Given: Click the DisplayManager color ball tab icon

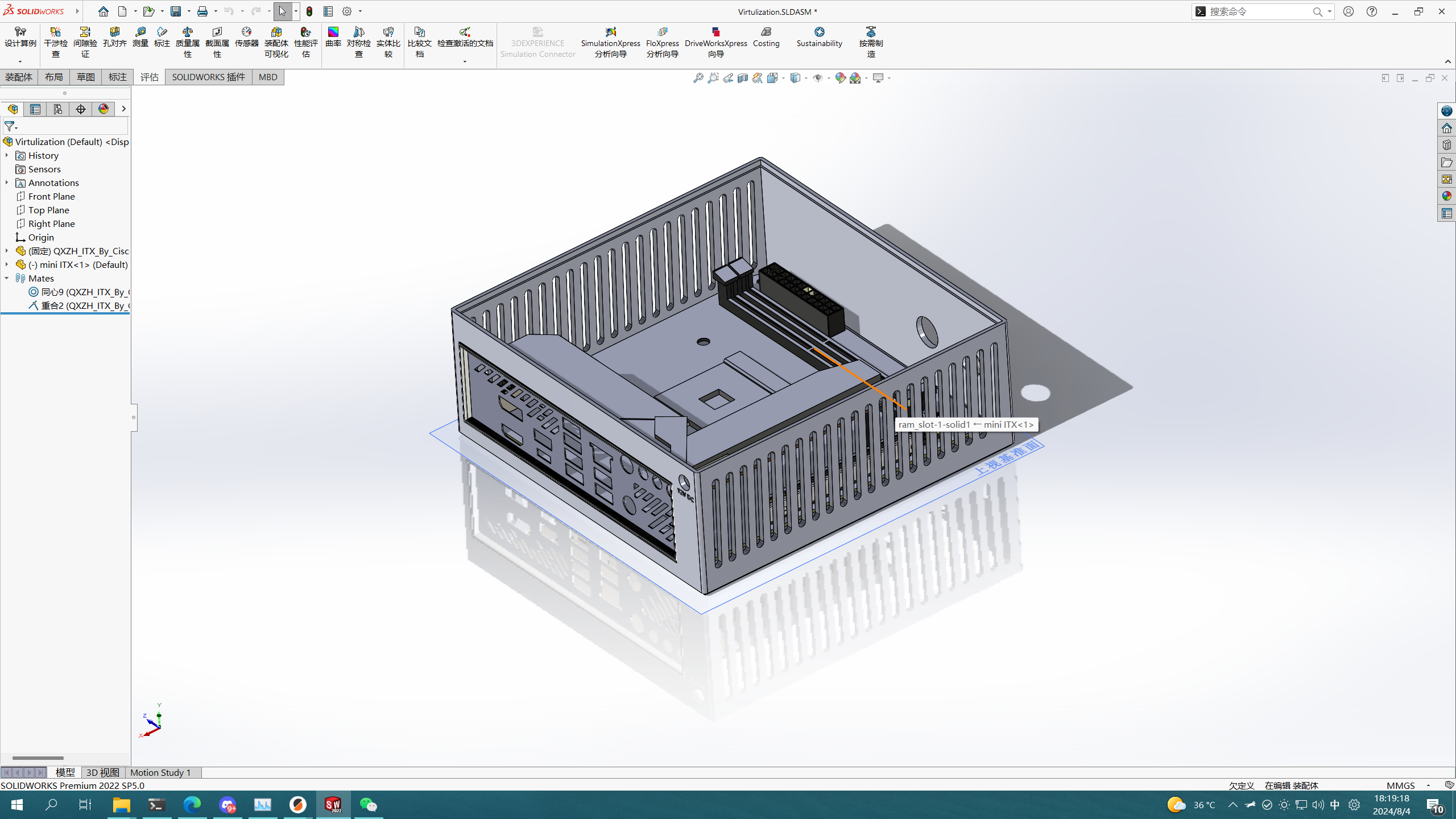Looking at the screenshot, I should (103, 109).
